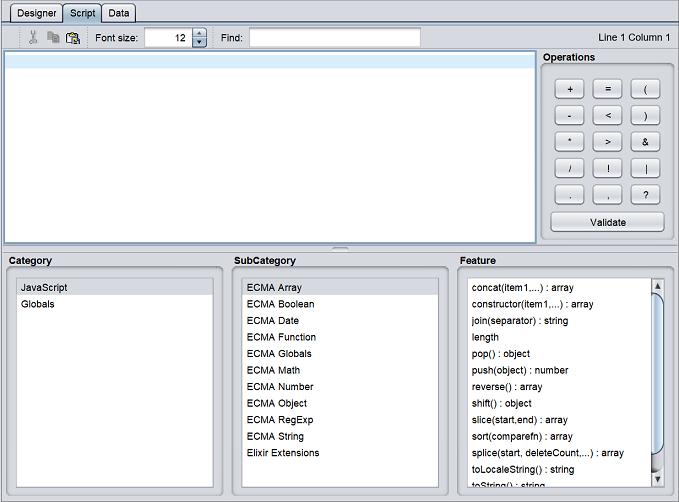Click the panel splitter collapse handle
The width and height of the screenshot is (679, 502).
[339, 247]
